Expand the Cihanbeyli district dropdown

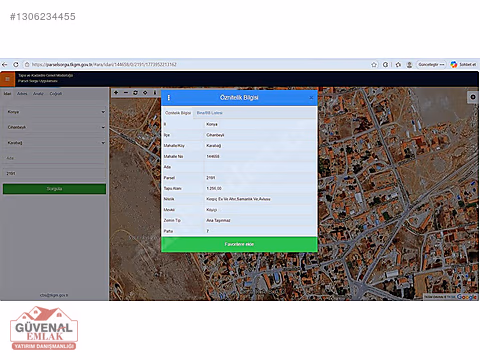coord(55,127)
